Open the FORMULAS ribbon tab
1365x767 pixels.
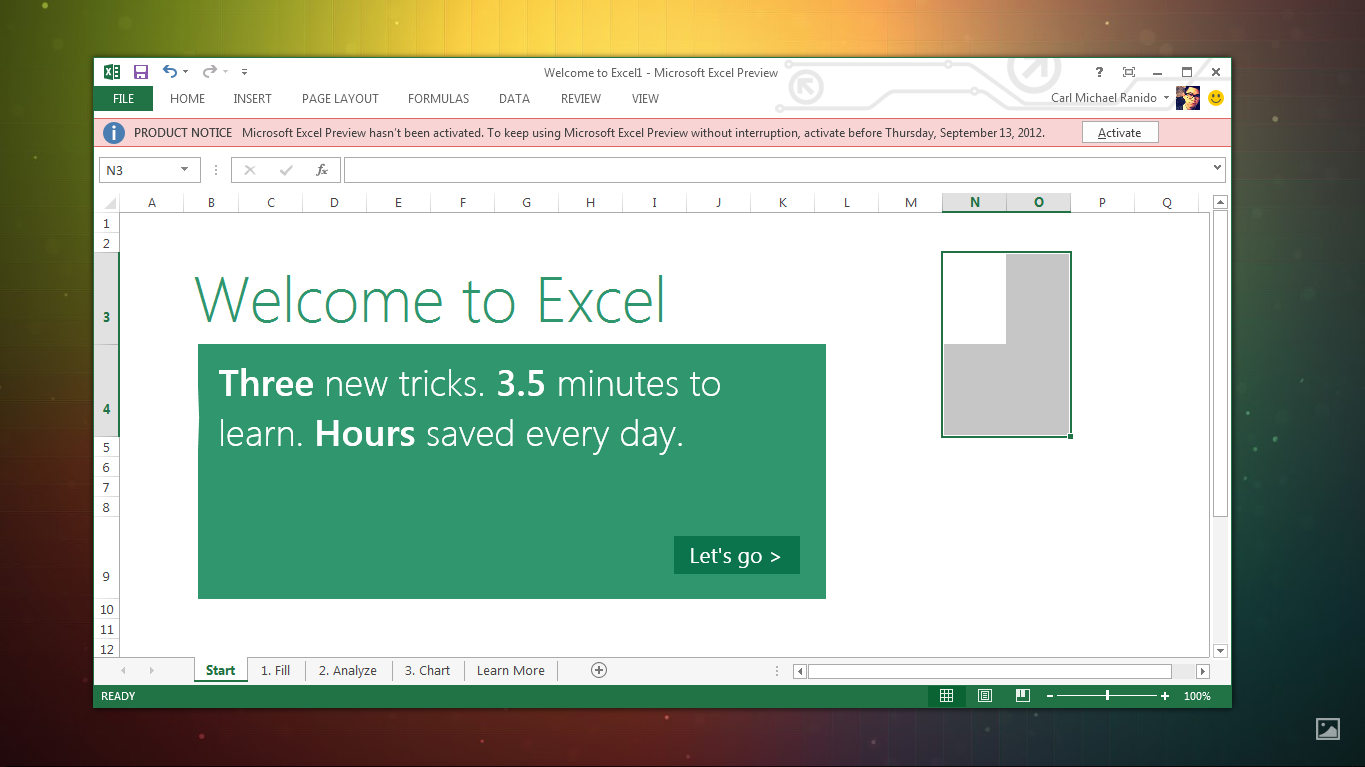click(438, 98)
